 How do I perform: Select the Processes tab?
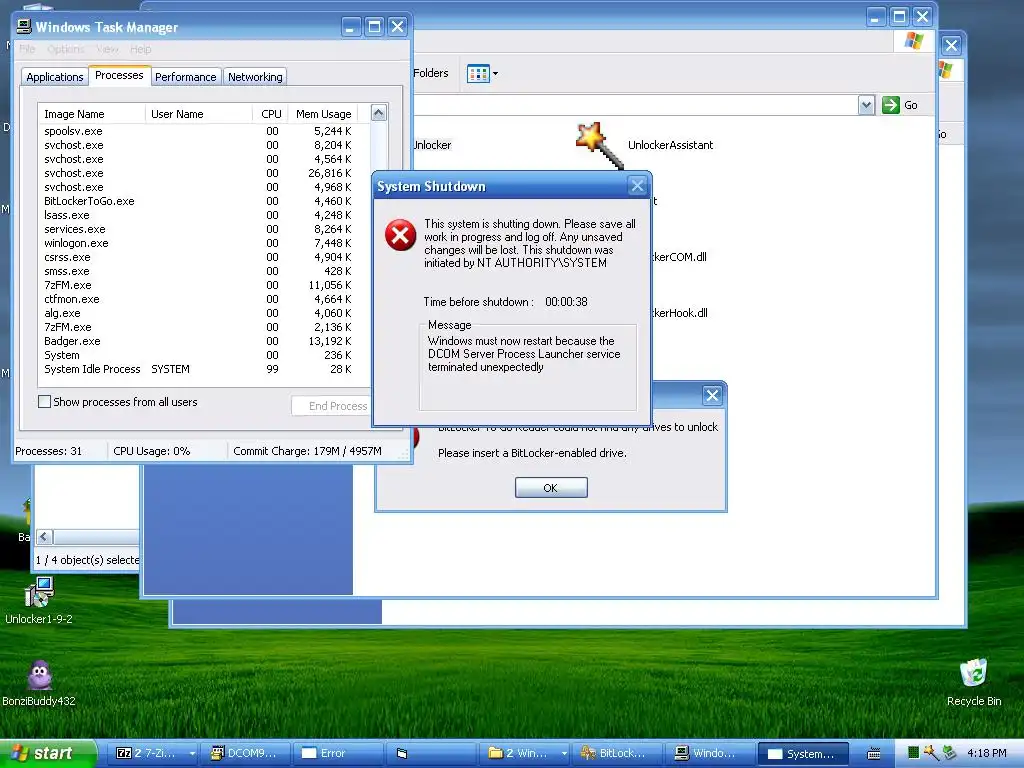(x=119, y=75)
